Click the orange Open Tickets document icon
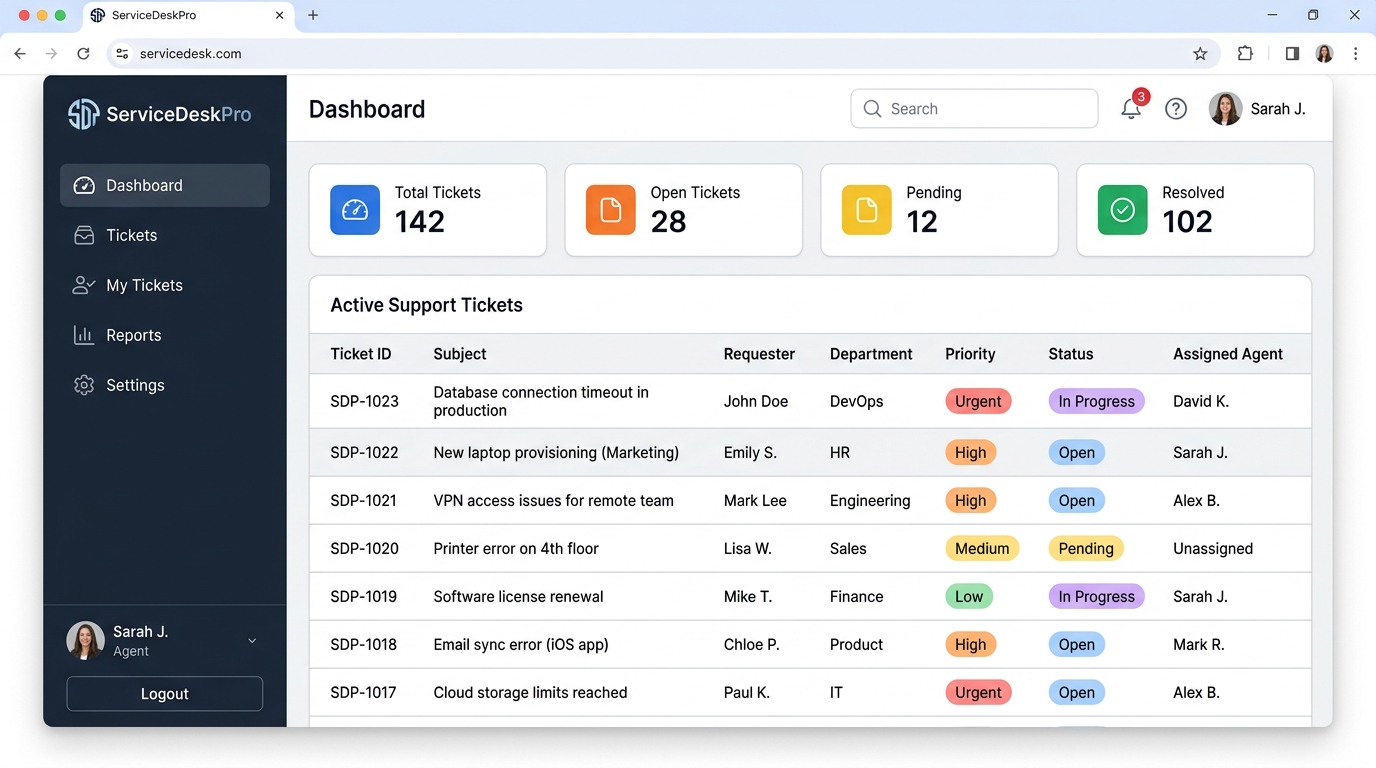The width and height of the screenshot is (1376, 768). pos(611,210)
